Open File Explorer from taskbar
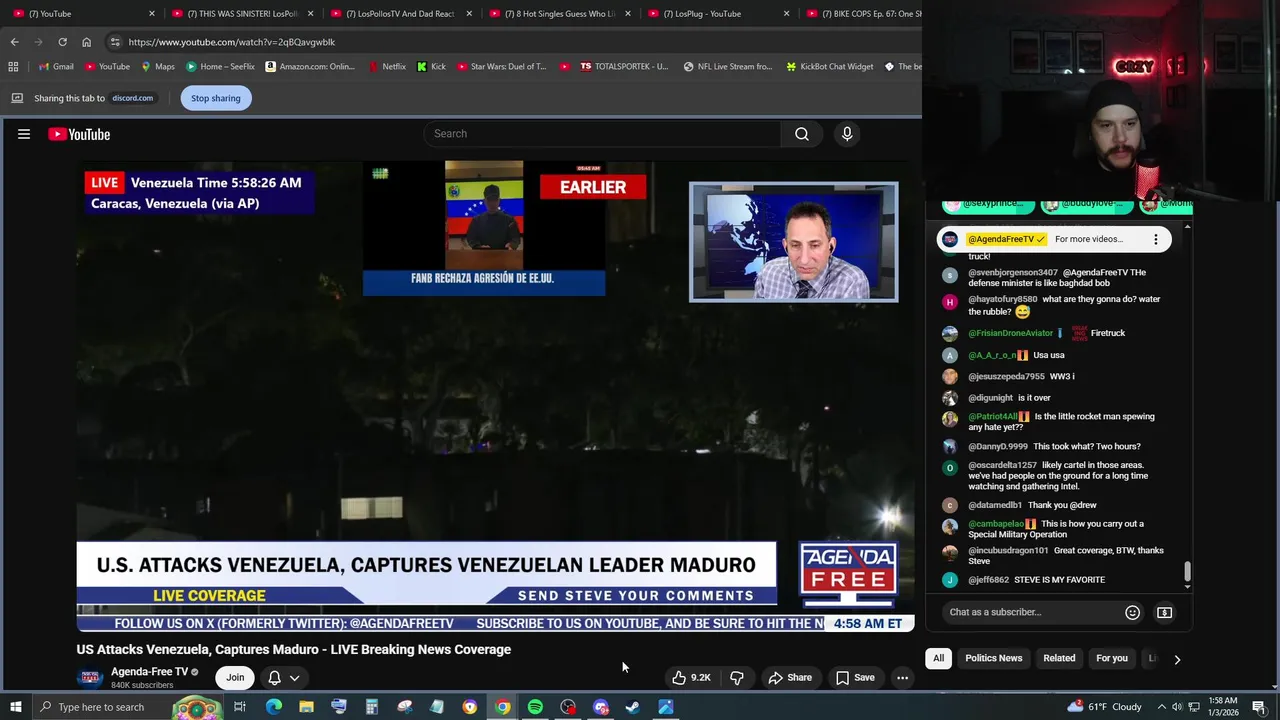 [306, 707]
